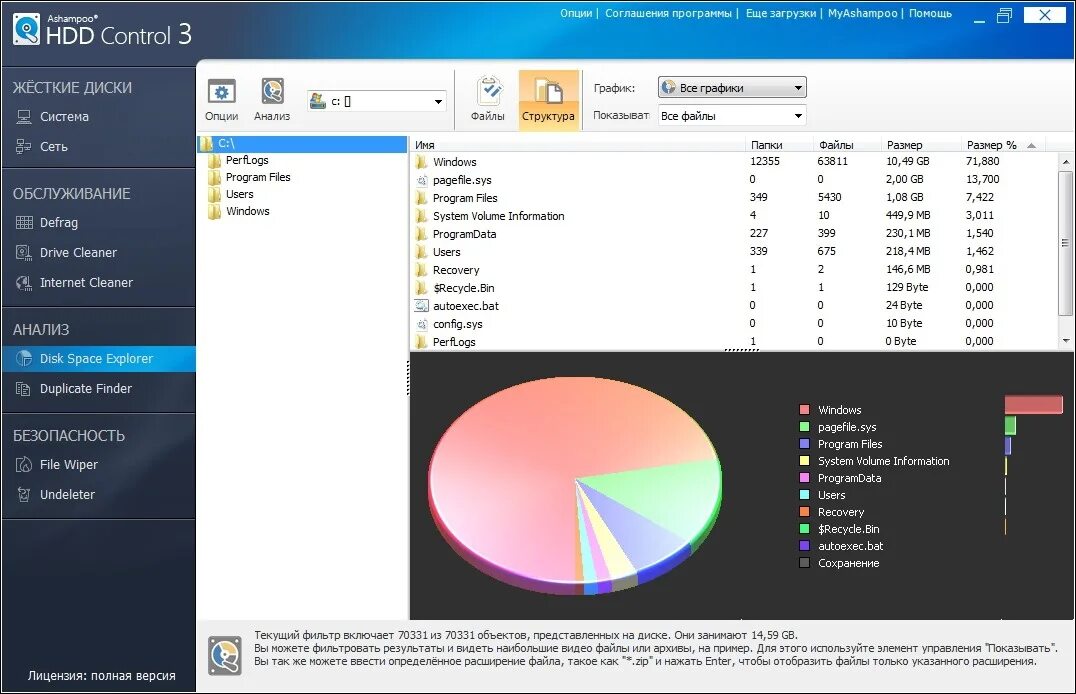Open Еще загрузки link
The height and width of the screenshot is (694, 1076).
tap(781, 13)
